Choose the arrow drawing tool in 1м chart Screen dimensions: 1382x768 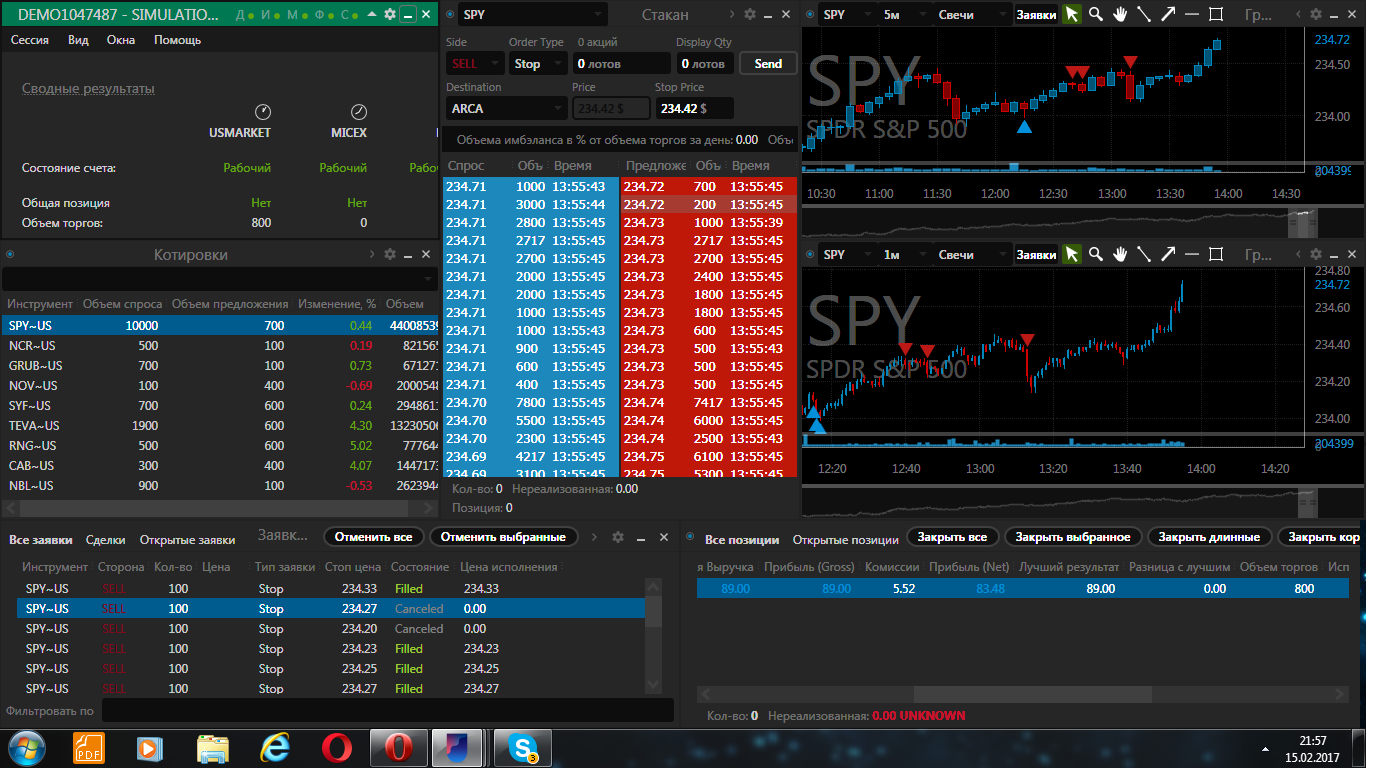click(x=1167, y=254)
